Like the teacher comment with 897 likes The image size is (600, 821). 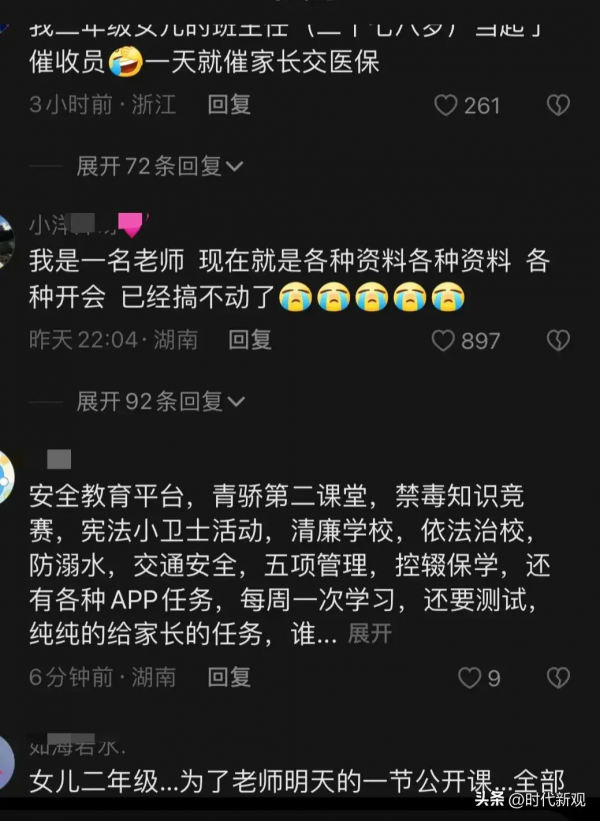[x=465, y=340]
